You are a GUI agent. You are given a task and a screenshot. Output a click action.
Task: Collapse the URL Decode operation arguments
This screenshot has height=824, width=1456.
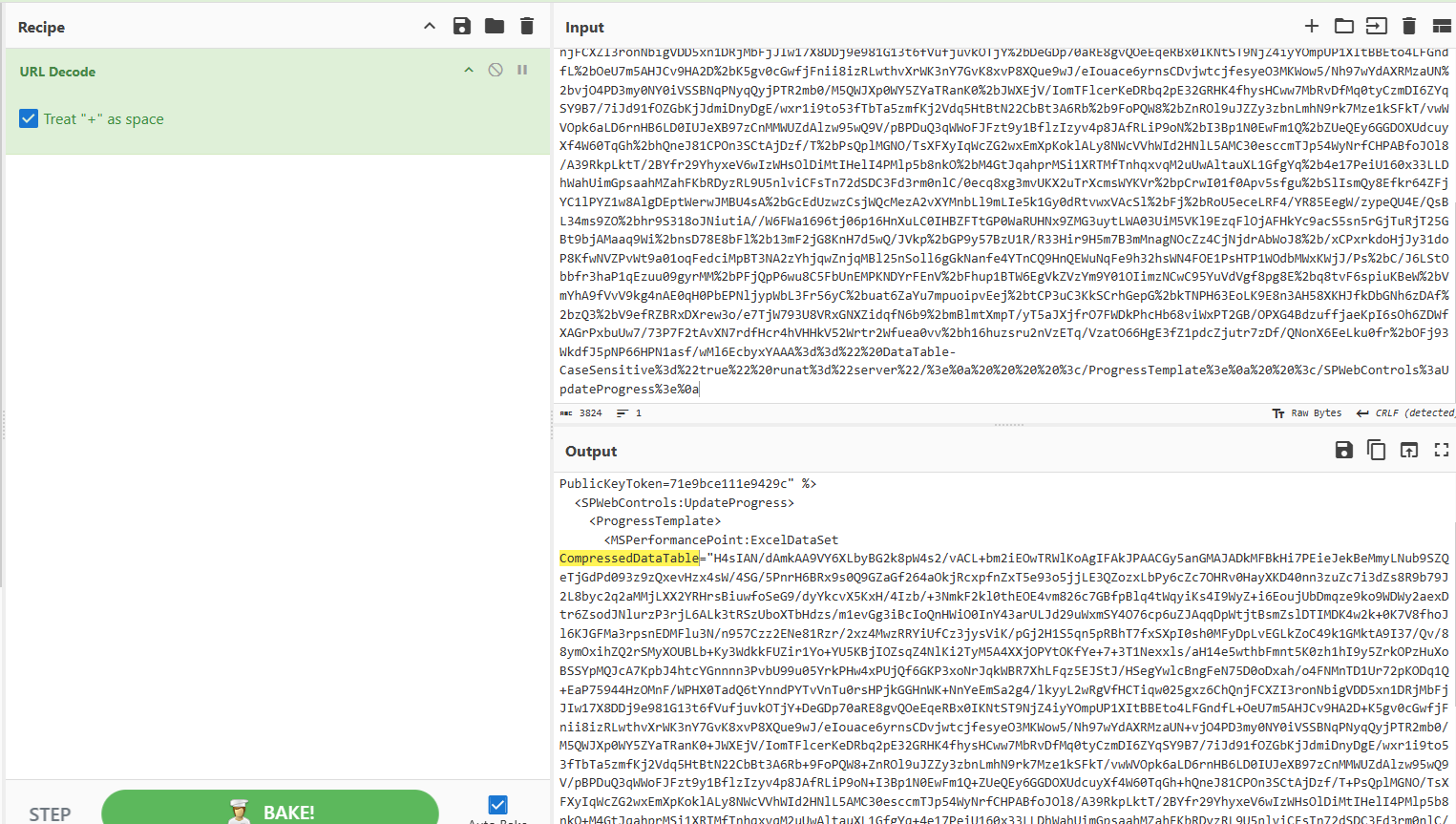[469, 70]
